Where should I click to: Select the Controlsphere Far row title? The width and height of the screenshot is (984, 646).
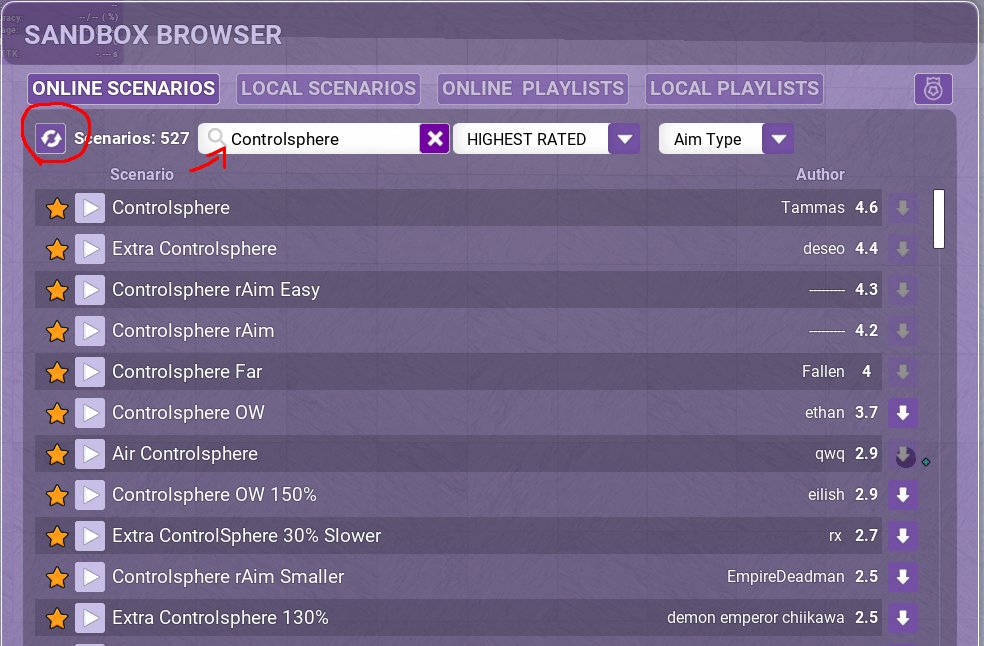pyautogui.click(x=187, y=372)
